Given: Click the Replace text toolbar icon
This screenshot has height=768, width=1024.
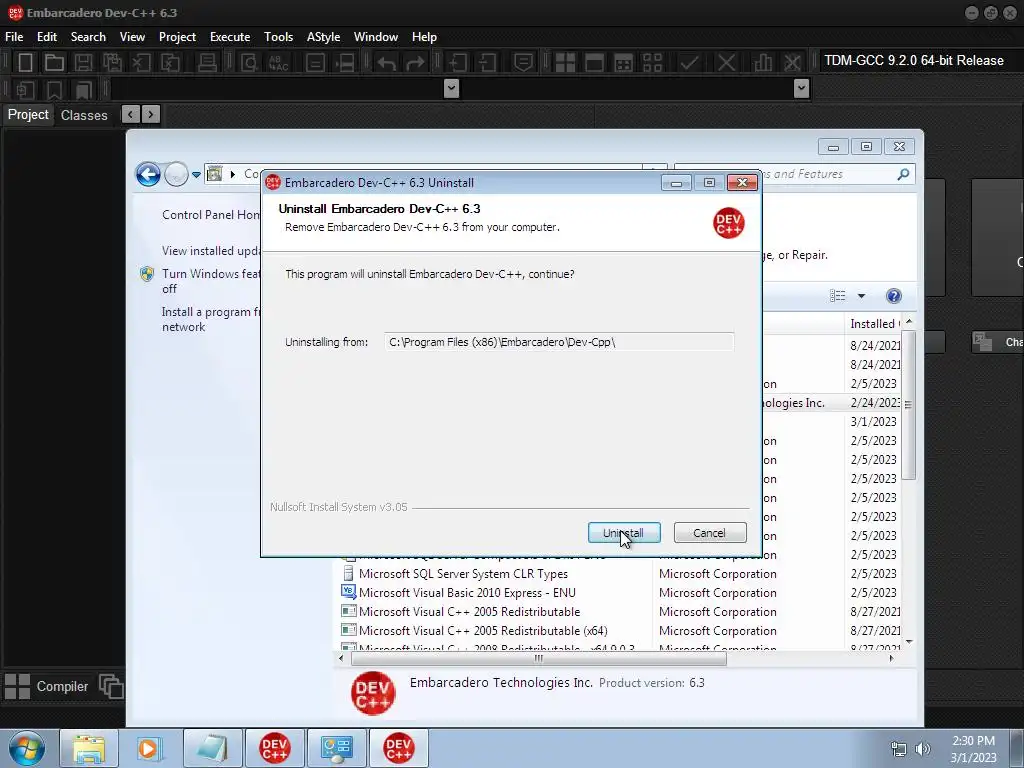Looking at the screenshot, I should [x=278, y=63].
